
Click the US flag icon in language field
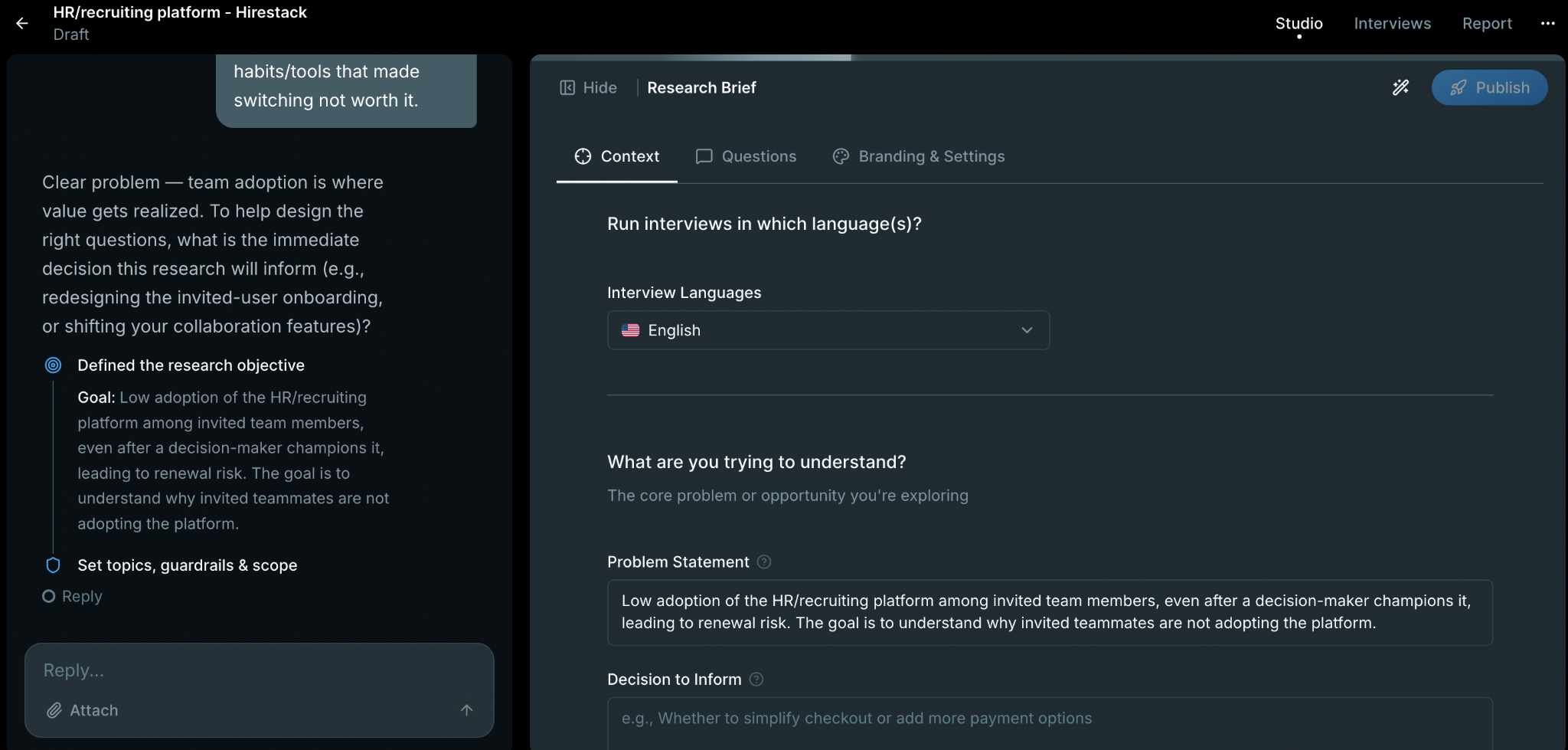tap(631, 330)
